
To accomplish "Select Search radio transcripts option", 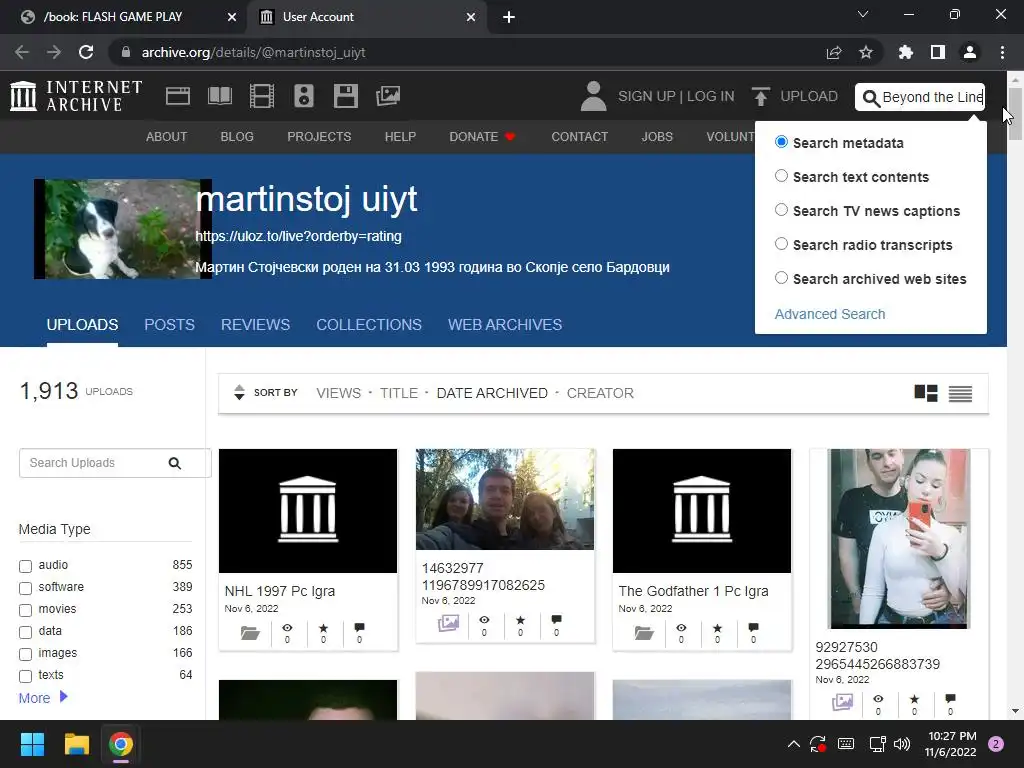I will click(x=781, y=244).
